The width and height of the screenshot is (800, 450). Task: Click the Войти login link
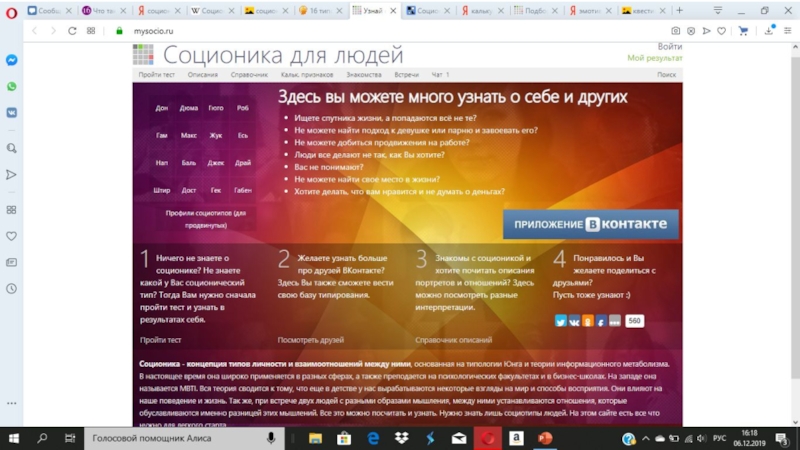click(670, 47)
